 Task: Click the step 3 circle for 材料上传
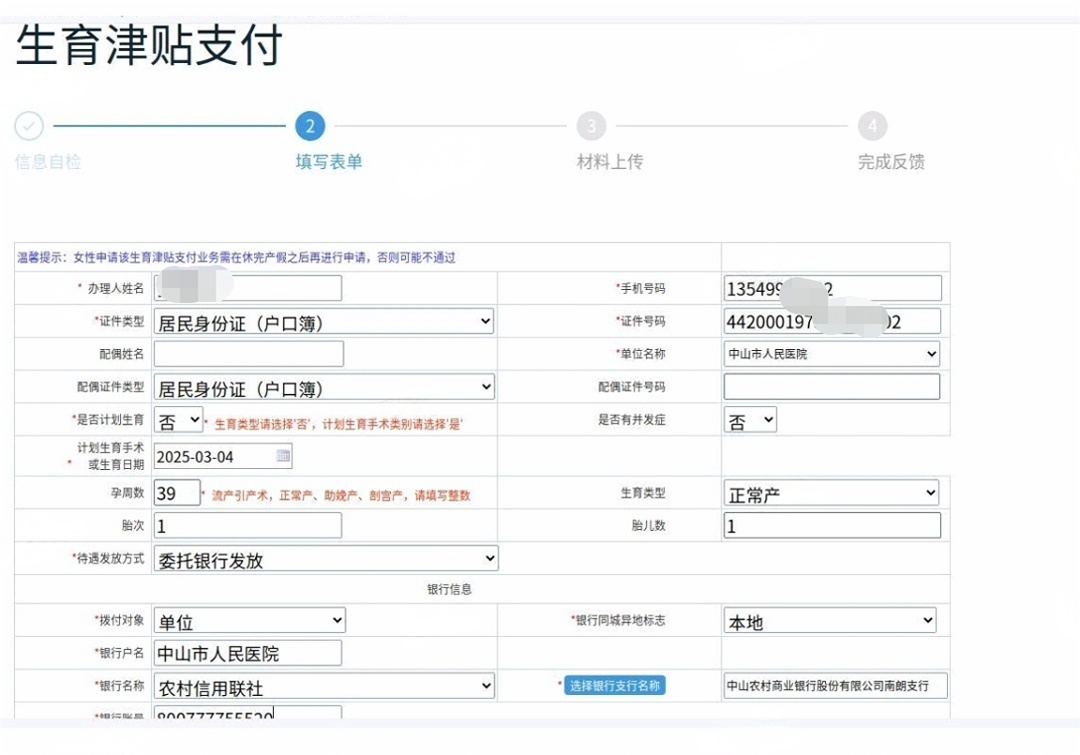click(590, 125)
